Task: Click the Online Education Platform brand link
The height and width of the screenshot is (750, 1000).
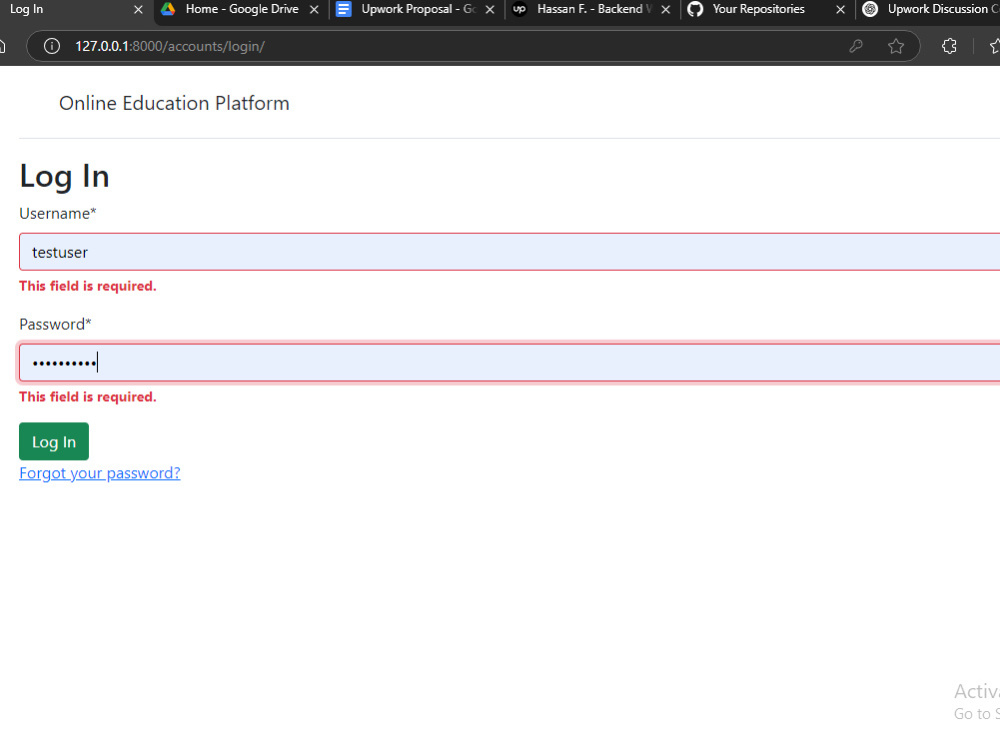Action: [x=174, y=103]
